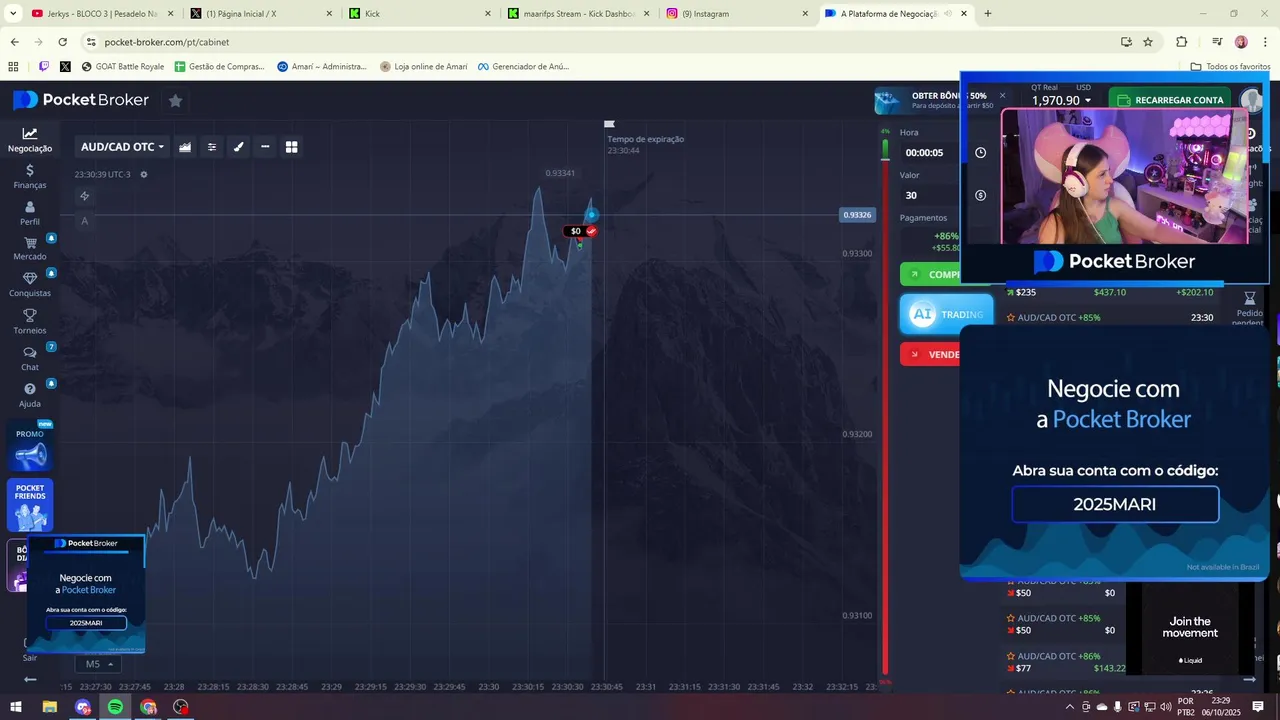This screenshot has height=720, width=1280.
Task: Open the Perfil profile page
Action: tap(30, 214)
